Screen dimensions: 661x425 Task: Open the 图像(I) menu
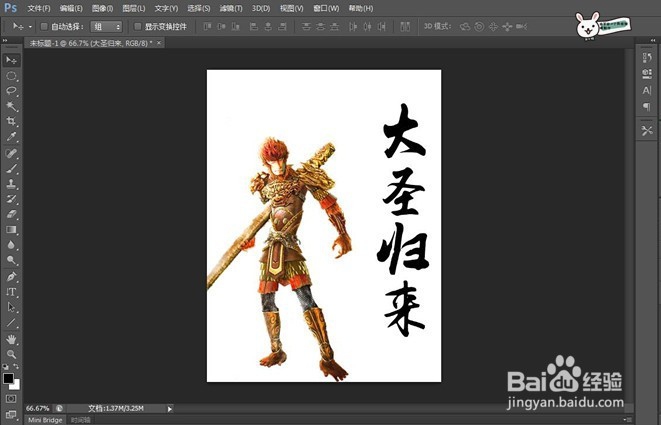tap(102, 8)
